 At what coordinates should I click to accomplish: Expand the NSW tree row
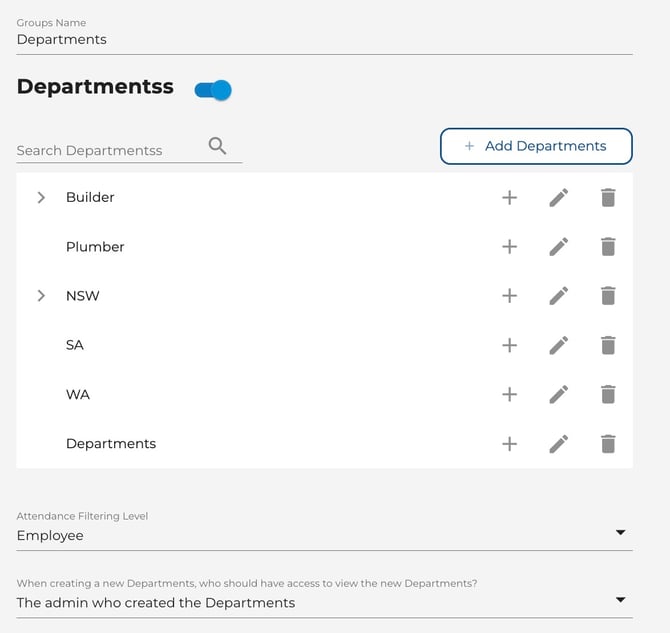coord(41,296)
